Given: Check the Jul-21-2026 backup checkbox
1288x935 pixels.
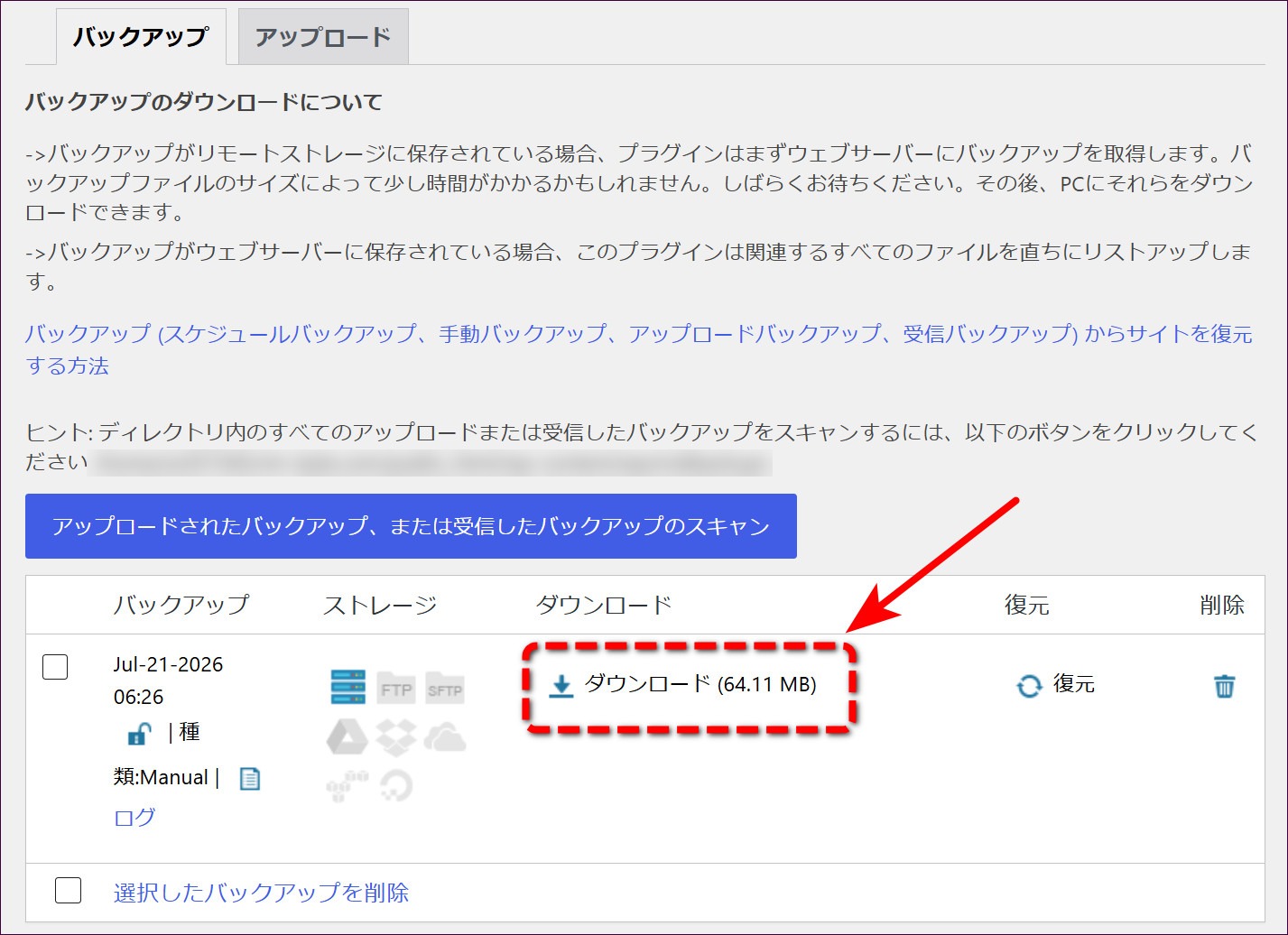Looking at the screenshot, I should coord(55,667).
